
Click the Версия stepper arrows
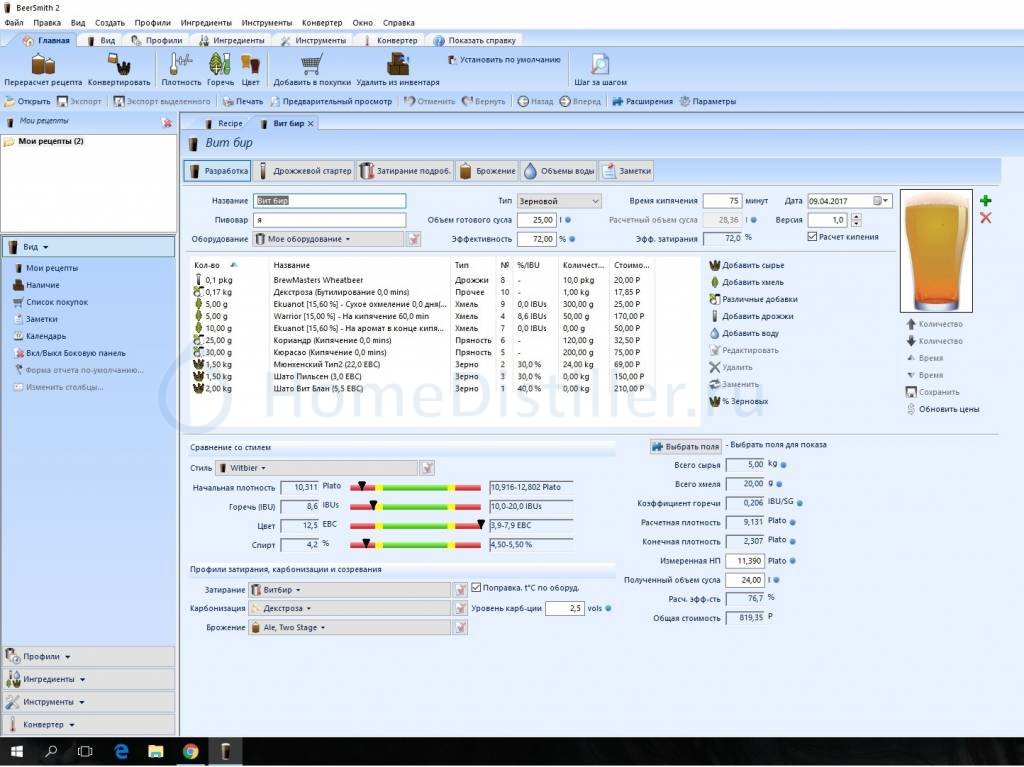point(856,220)
